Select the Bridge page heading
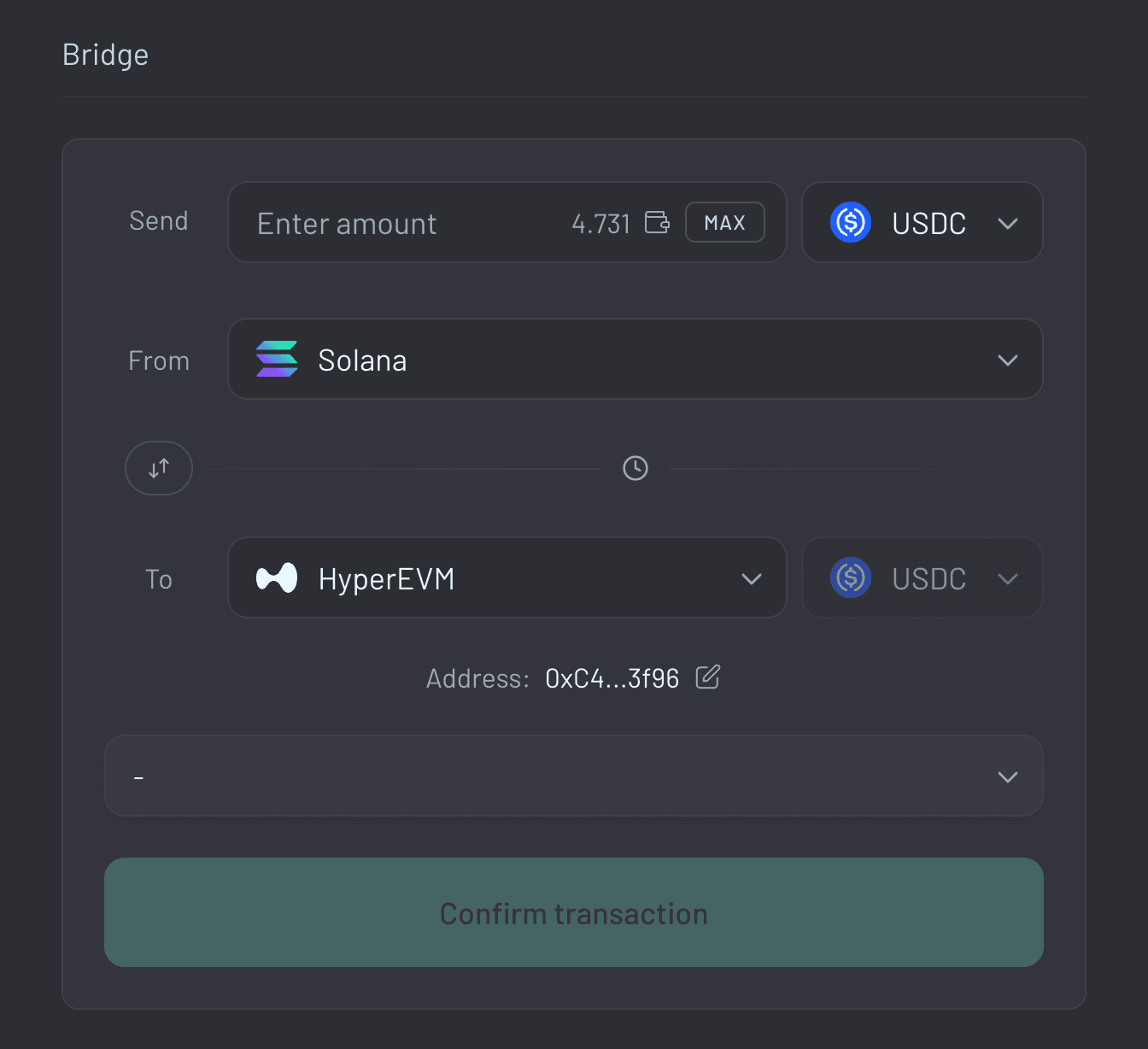This screenshot has height=1049, width=1148. tap(105, 55)
